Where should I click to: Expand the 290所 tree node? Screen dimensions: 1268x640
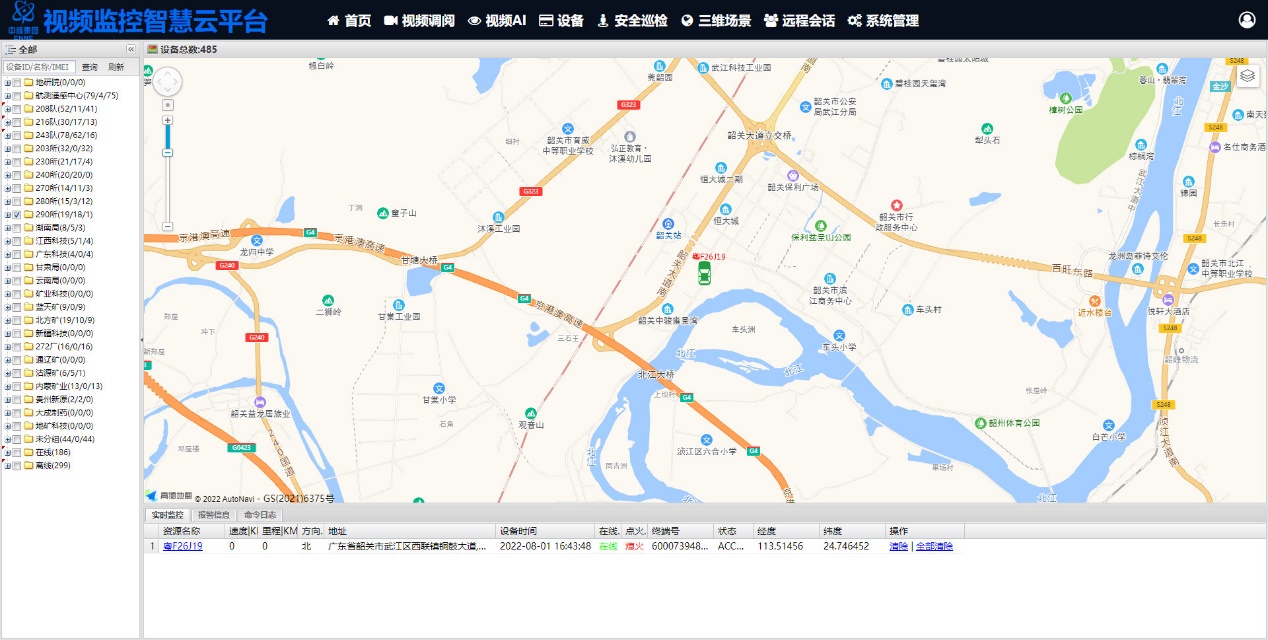(7, 215)
